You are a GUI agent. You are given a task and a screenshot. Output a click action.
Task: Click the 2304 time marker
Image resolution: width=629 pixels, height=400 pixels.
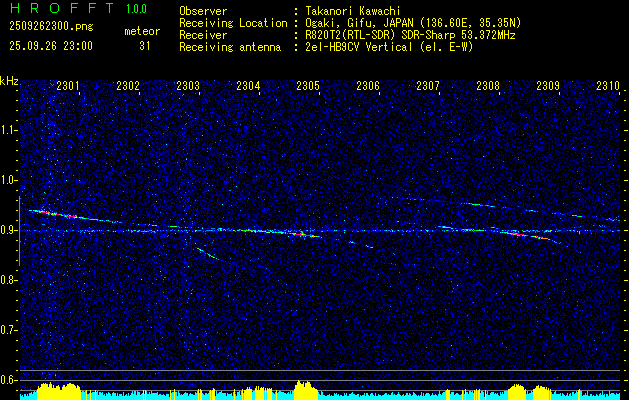(248, 85)
